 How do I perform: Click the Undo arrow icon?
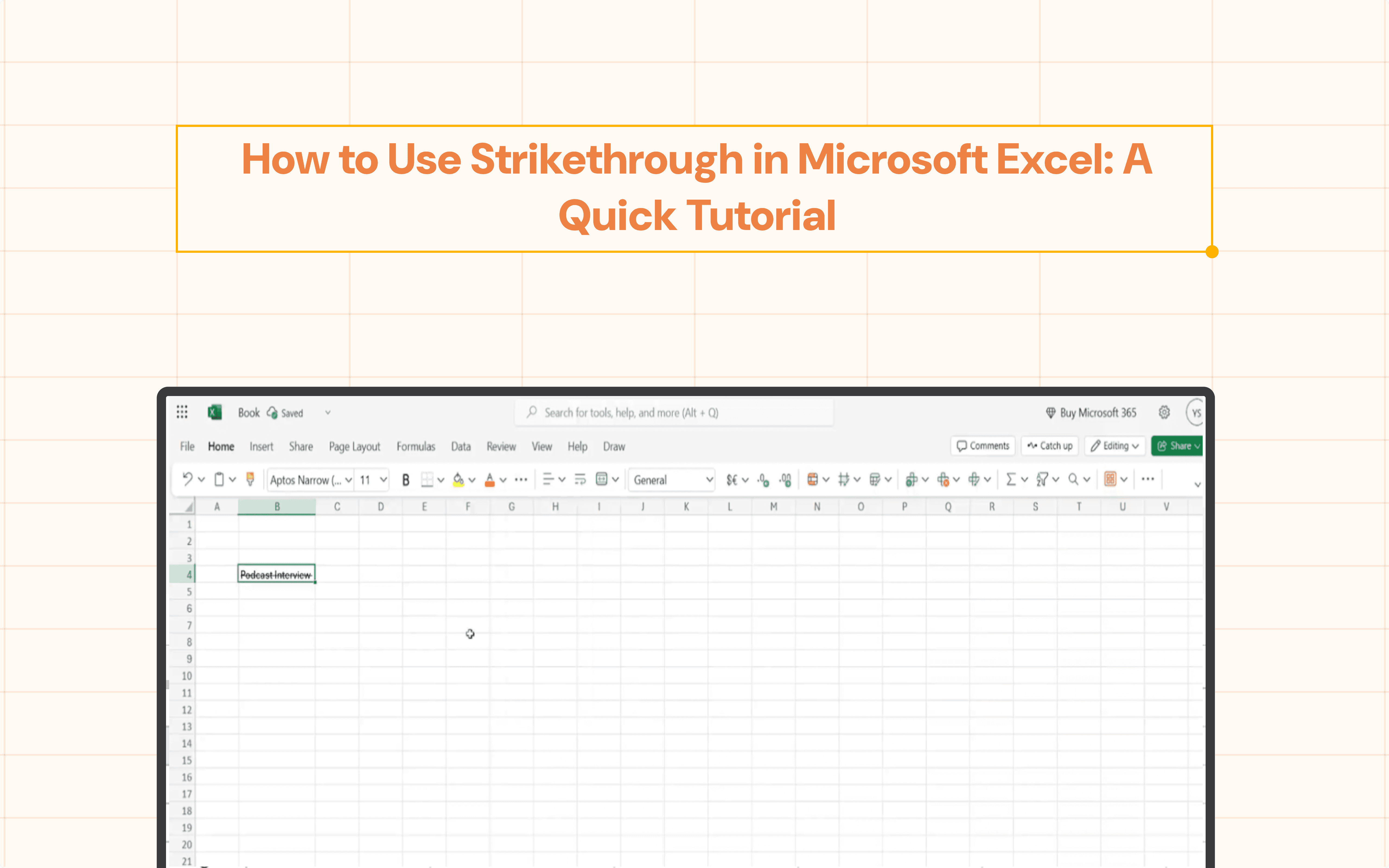point(187,479)
